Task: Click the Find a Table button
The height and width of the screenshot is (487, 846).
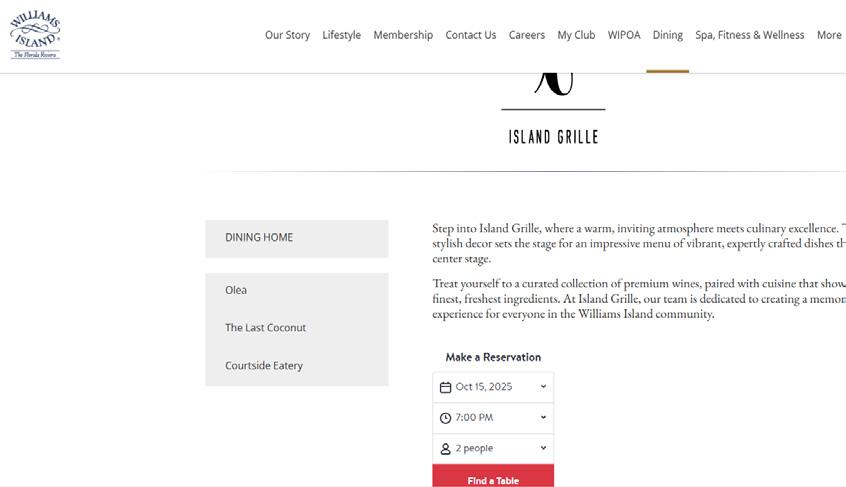Action: click(493, 476)
